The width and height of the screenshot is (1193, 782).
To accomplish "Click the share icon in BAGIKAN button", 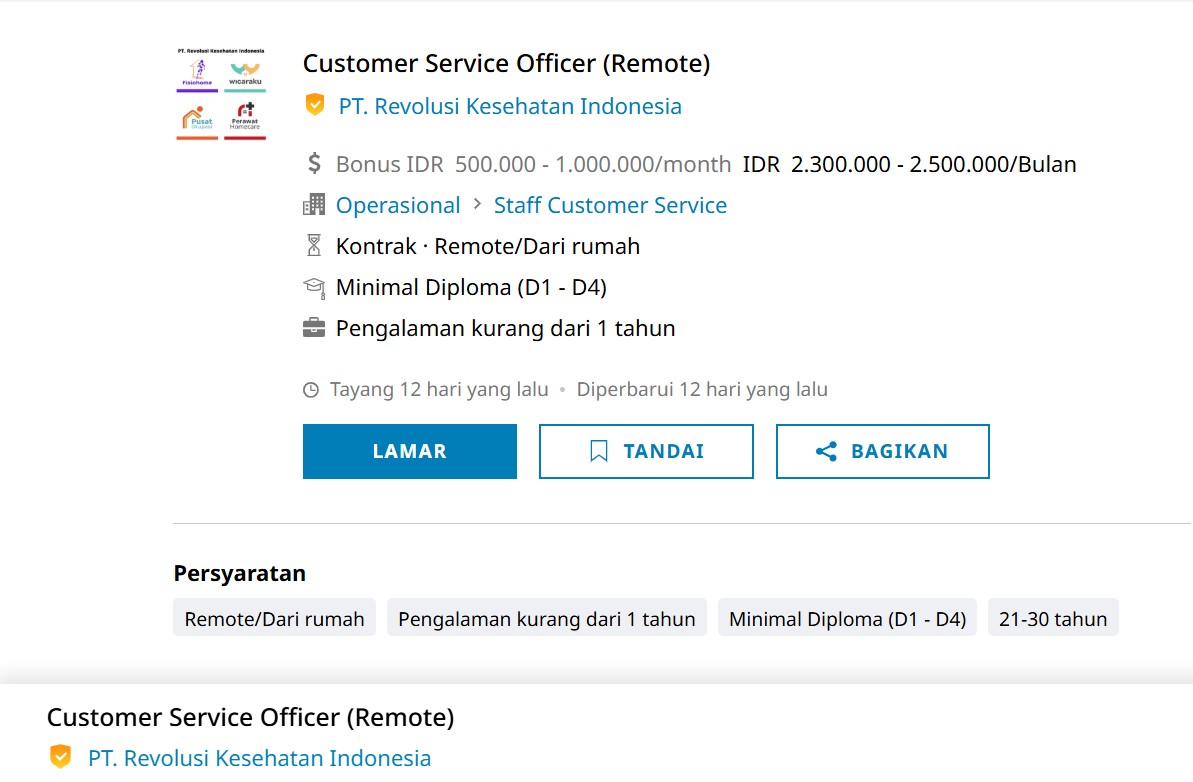I will [826, 451].
